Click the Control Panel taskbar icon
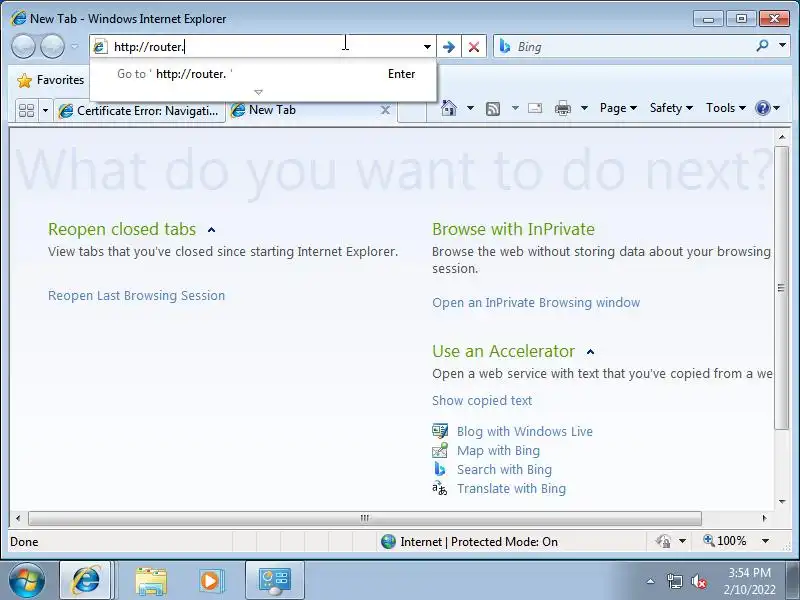800x600 pixels. (275, 581)
